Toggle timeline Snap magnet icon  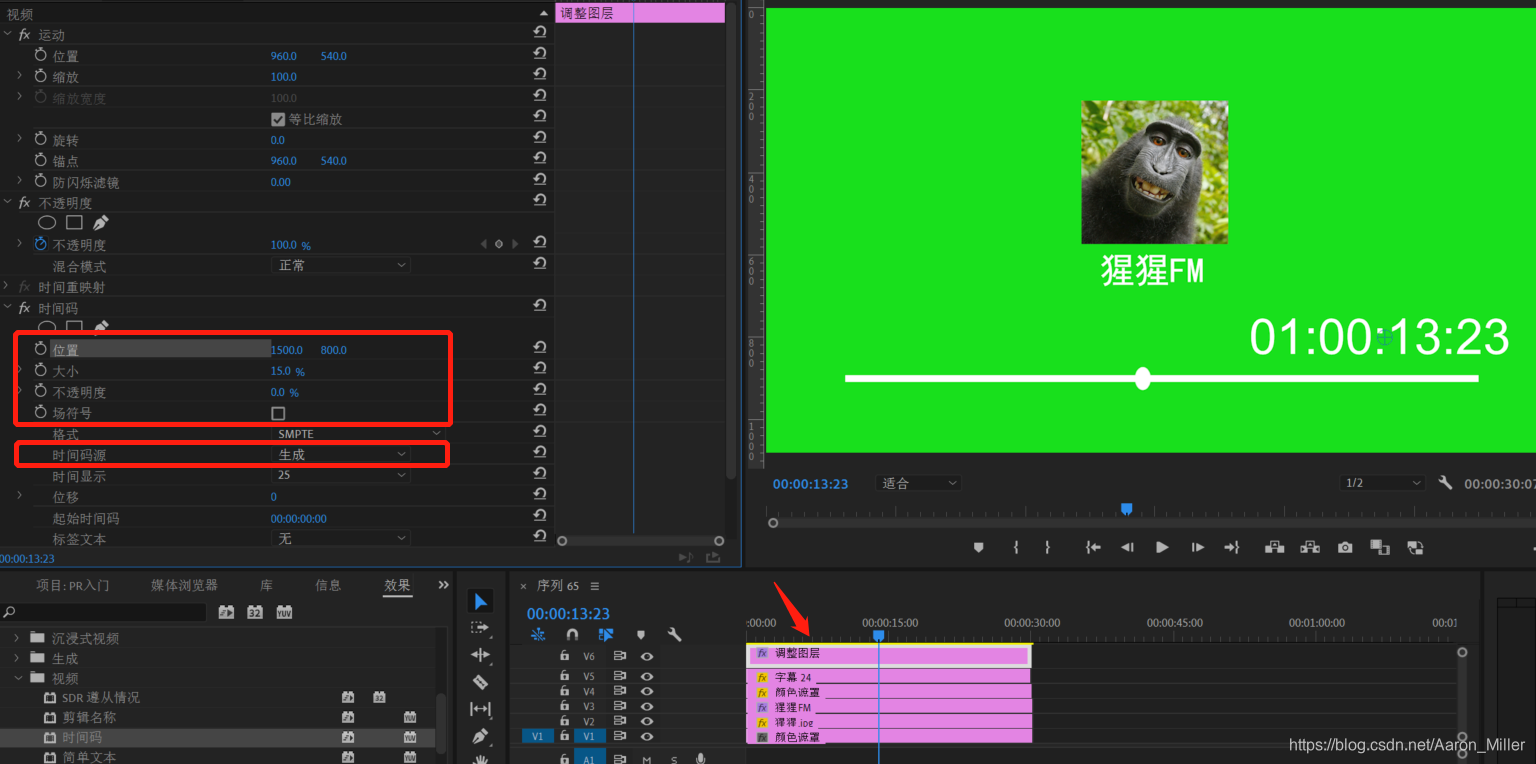572,634
